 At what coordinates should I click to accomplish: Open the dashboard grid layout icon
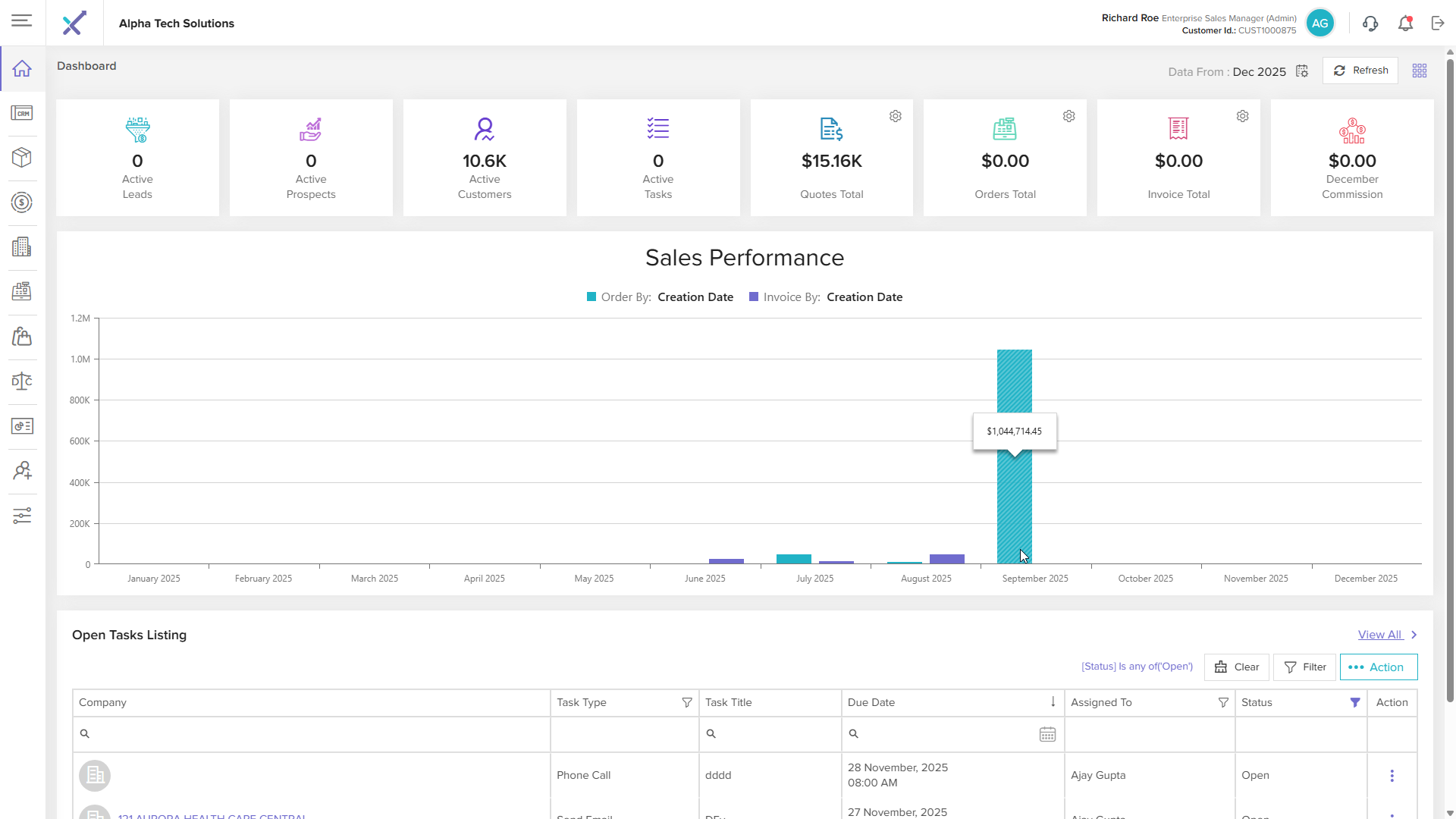coord(1420,71)
